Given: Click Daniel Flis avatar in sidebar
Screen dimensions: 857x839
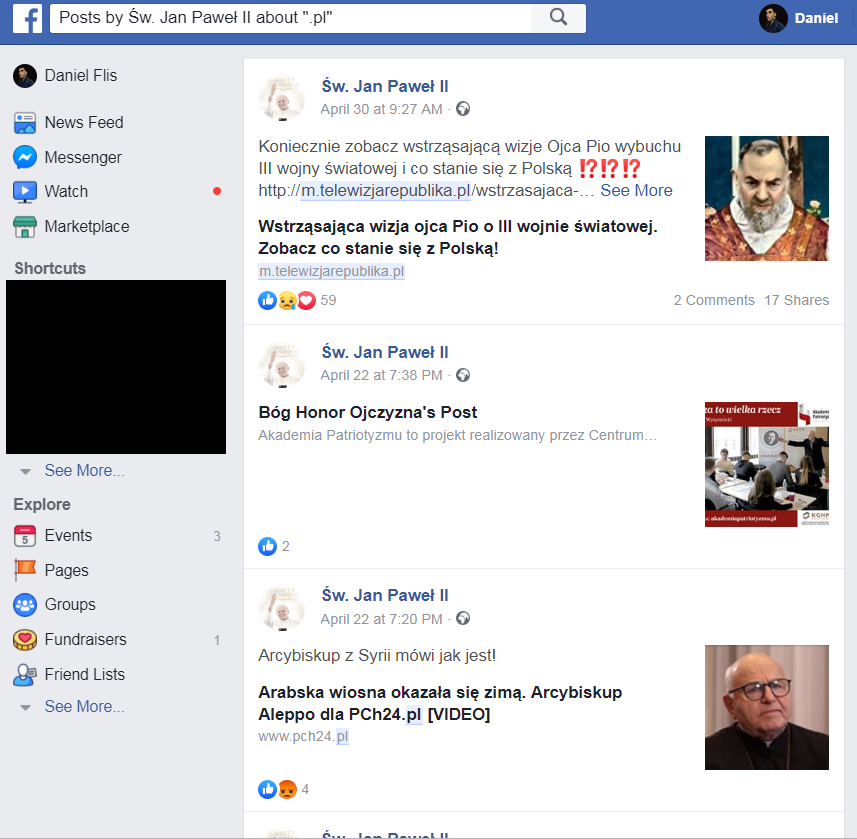Looking at the screenshot, I should [25, 75].
